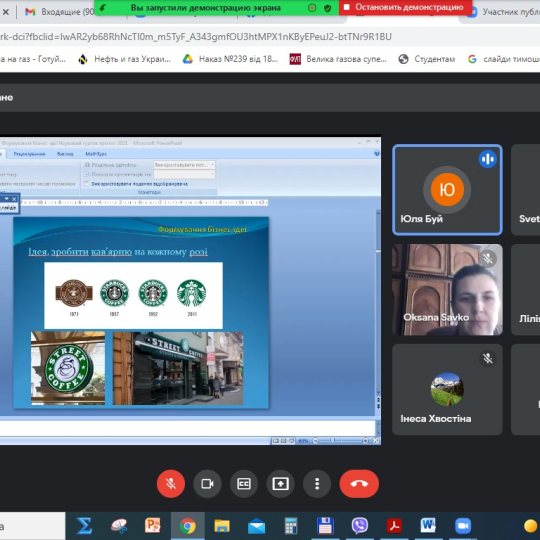Turn on camera in Meet
Image resolution: width=540 pixels, height=540 pixels.
207,484
